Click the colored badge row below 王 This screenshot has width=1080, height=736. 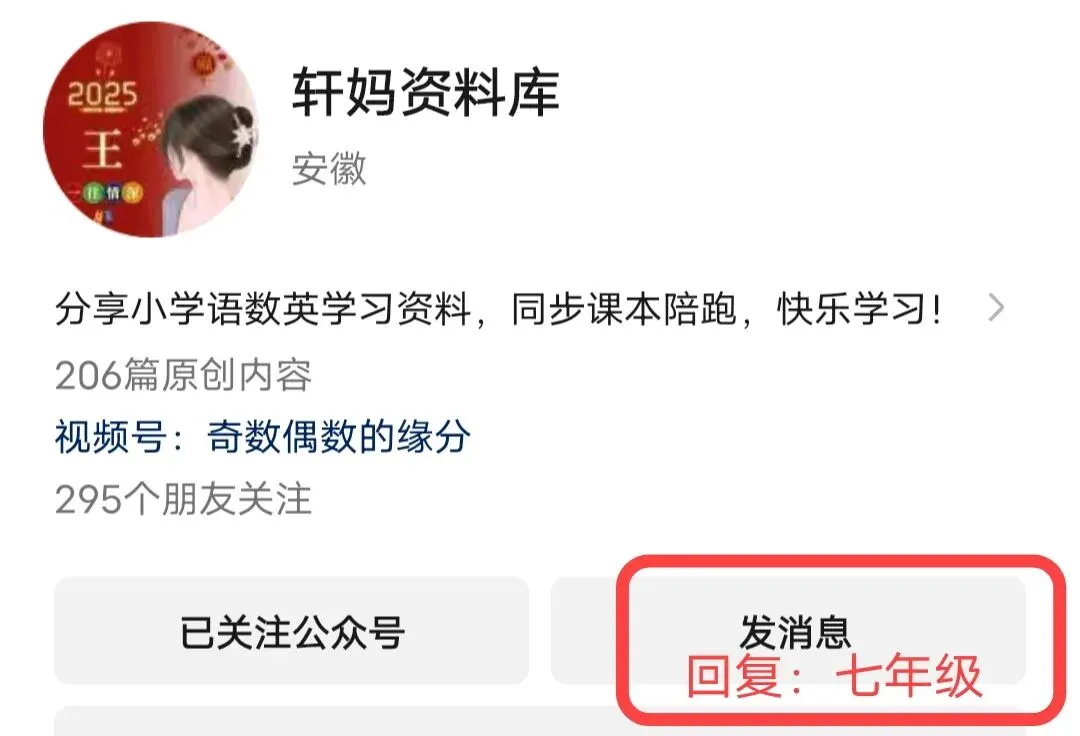pyautogui.click(x=112, y=193)
